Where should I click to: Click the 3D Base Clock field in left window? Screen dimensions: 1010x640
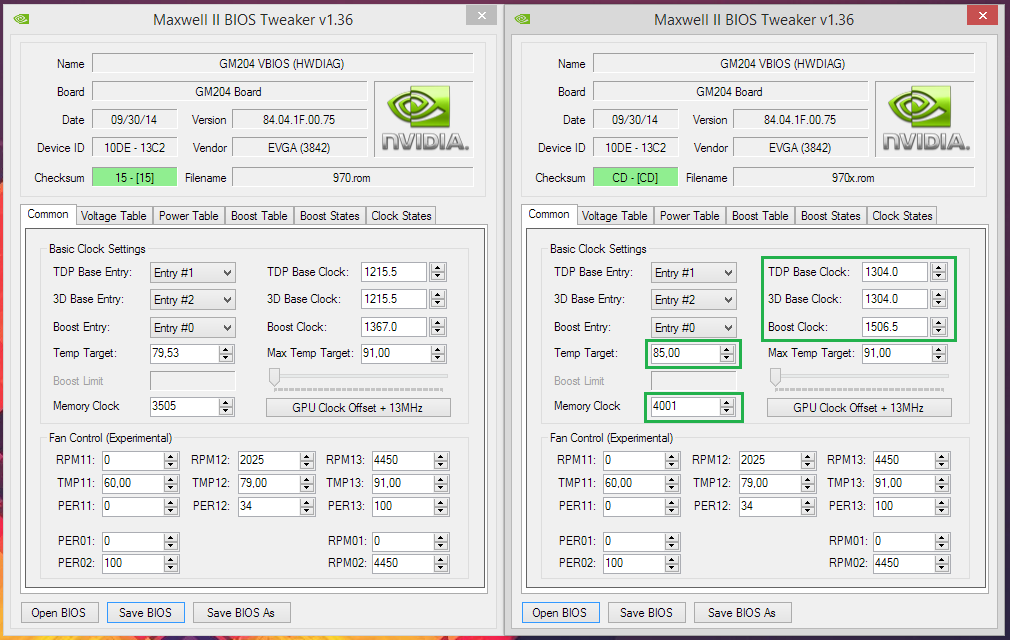[x=394, y=299]
